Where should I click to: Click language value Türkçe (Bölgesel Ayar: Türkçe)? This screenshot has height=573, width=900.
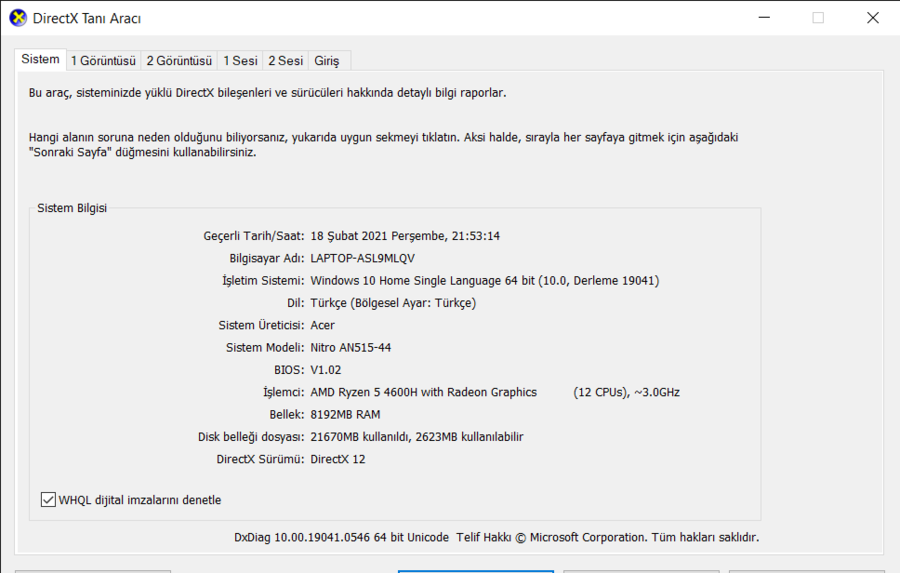tap(393, 303)
